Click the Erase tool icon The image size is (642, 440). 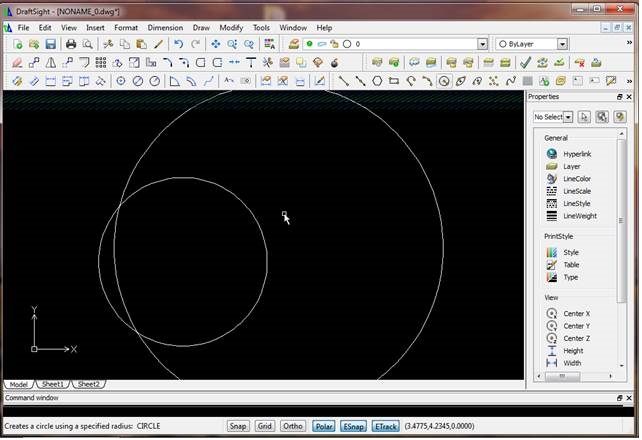17,63
